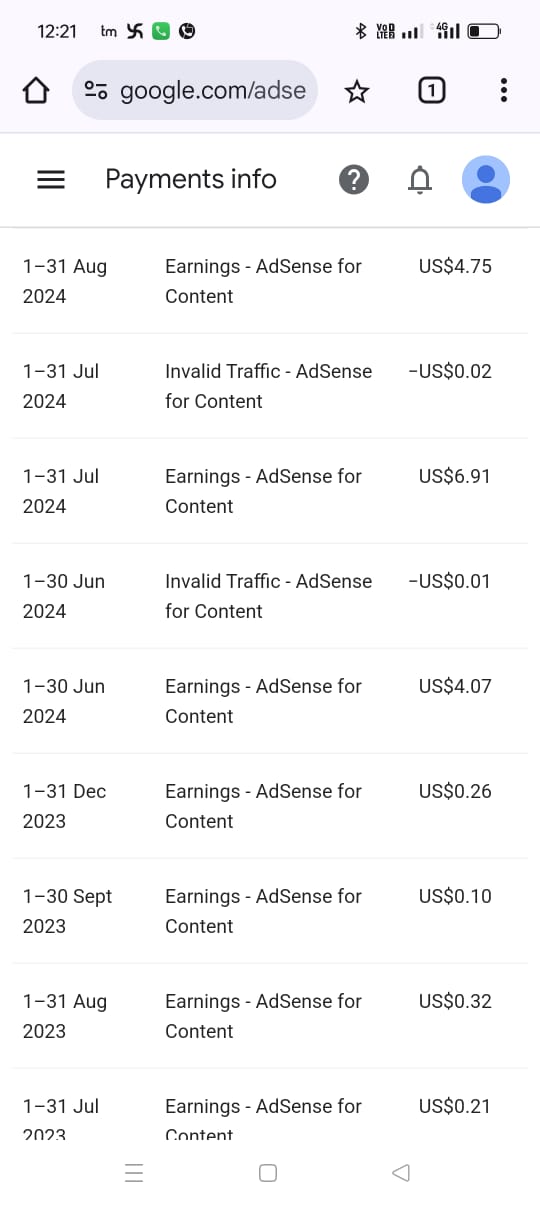Screen dimensions: 540x1206
Task: Select the 1–31 Aug 2024 earnings row
Action: [x=270, y=281]
